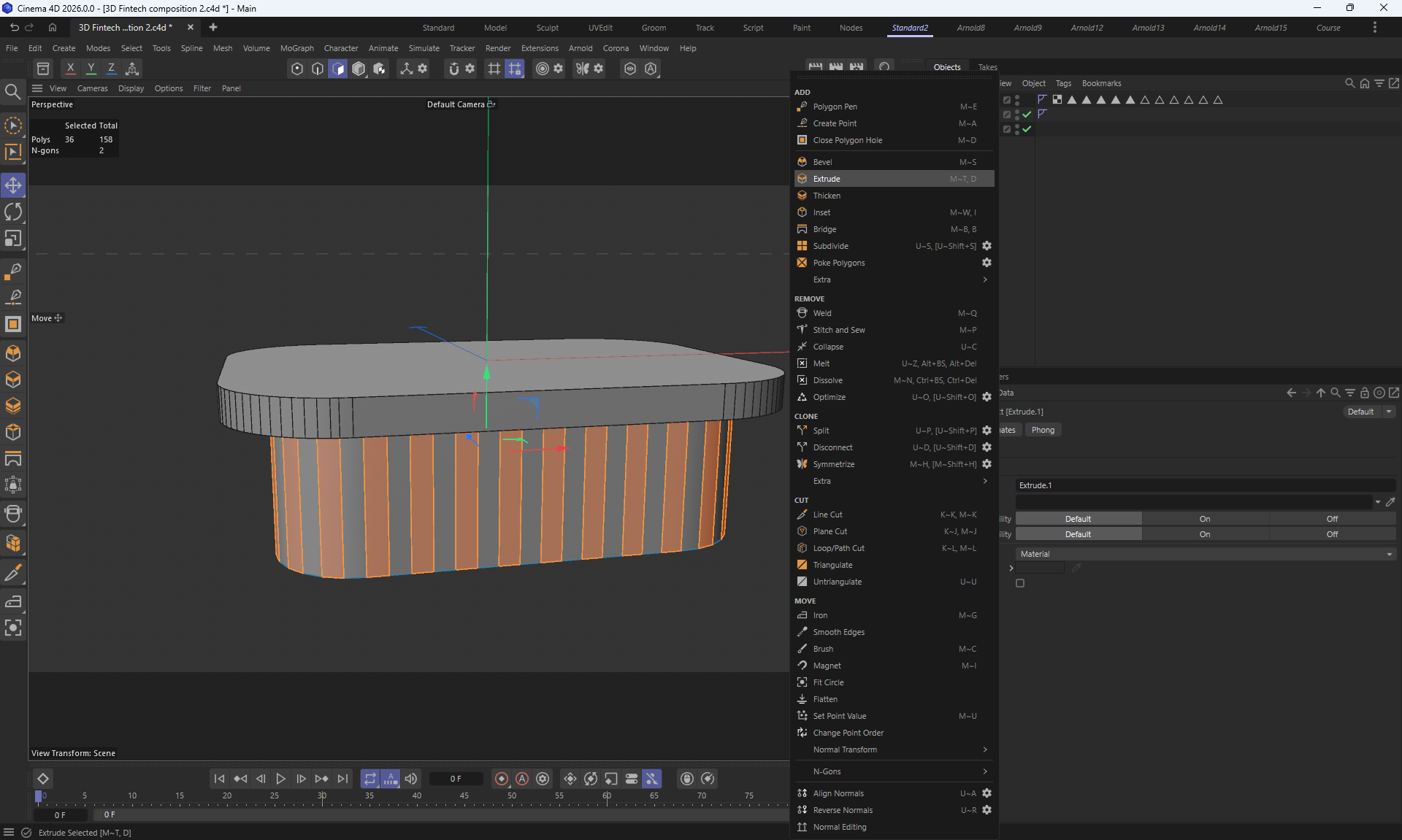Toggle X axis lock

[70, 68]
